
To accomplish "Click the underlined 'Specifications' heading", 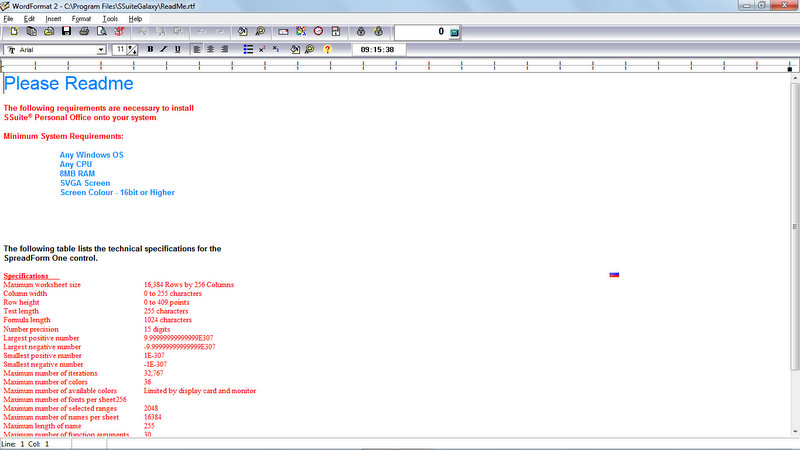I will [26, 276].
